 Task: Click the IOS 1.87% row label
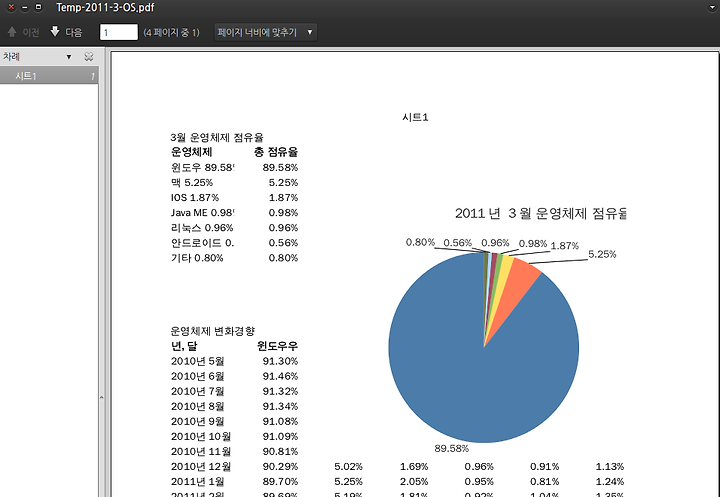[x=195, y=198]
